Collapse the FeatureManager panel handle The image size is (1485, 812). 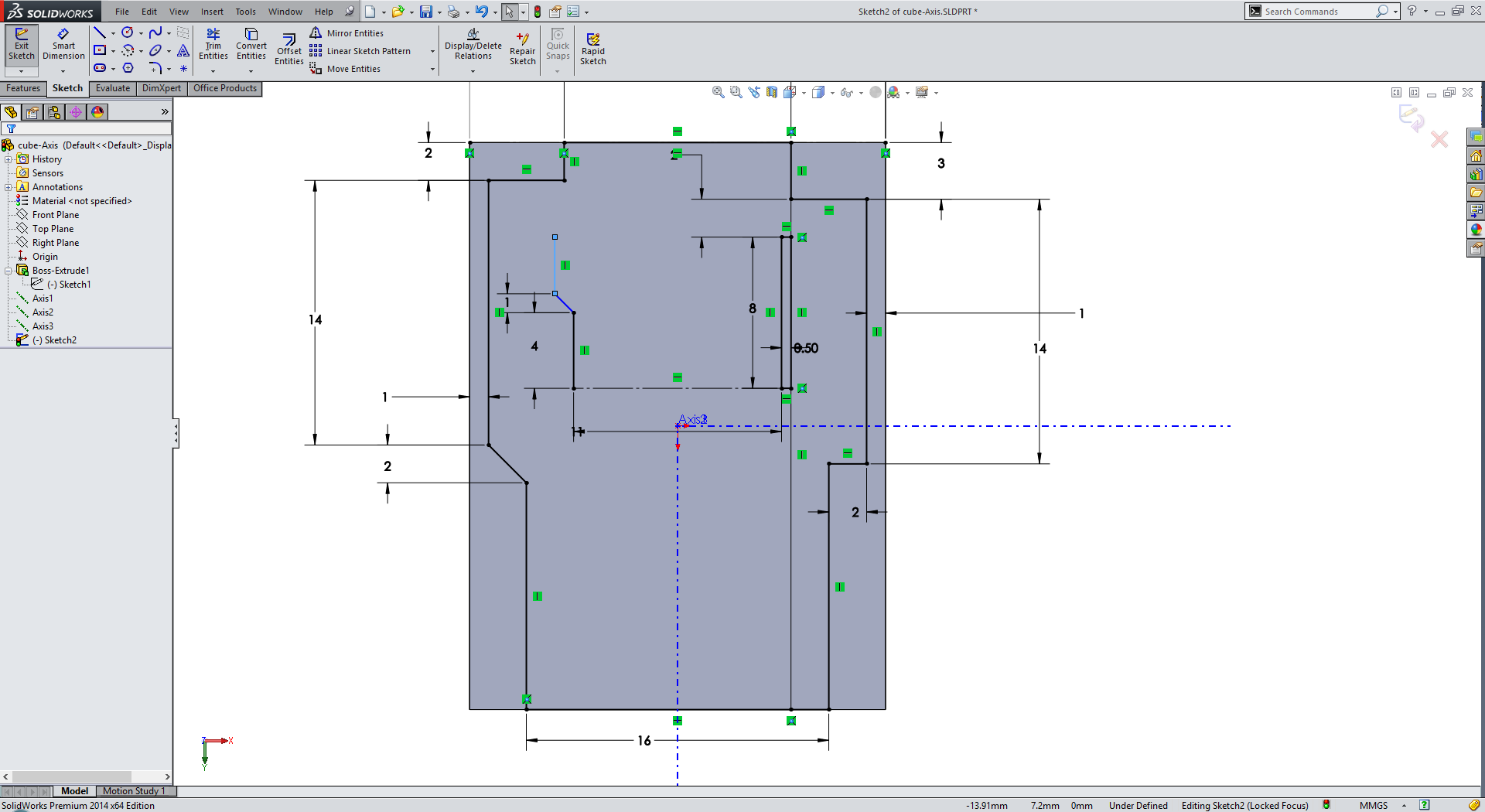pos(176,433)
